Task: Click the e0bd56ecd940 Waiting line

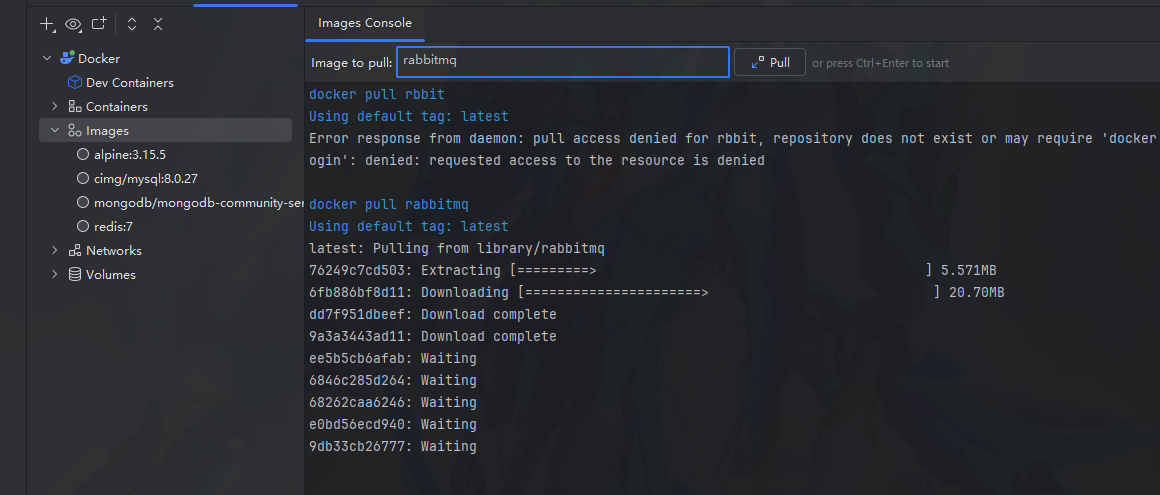Action: (393, 425)
